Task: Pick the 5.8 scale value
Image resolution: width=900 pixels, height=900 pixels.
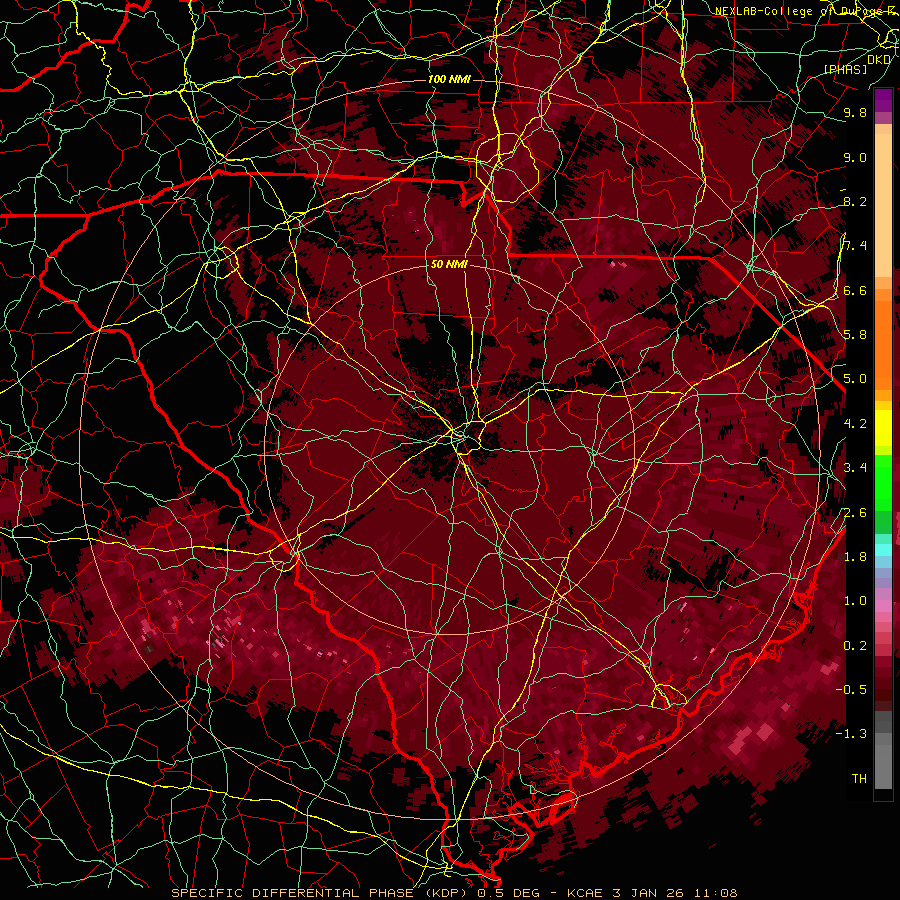Action: tap(855, 335)
